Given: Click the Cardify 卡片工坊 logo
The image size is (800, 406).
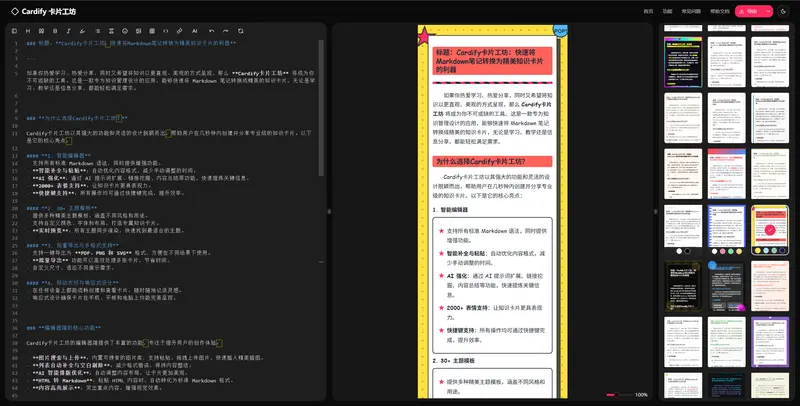Looking at the screenshot, I should pyautogui.click(x=43, y=11).
